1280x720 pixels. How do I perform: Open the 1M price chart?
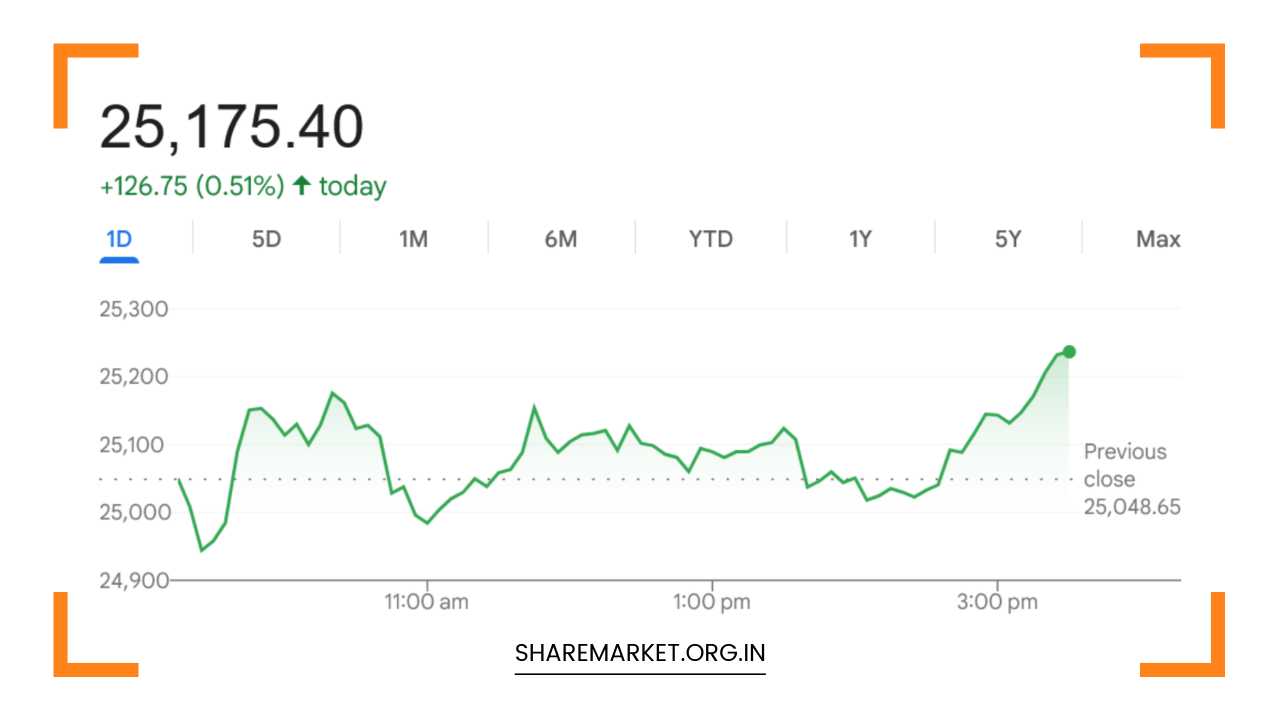coord(414,238)
